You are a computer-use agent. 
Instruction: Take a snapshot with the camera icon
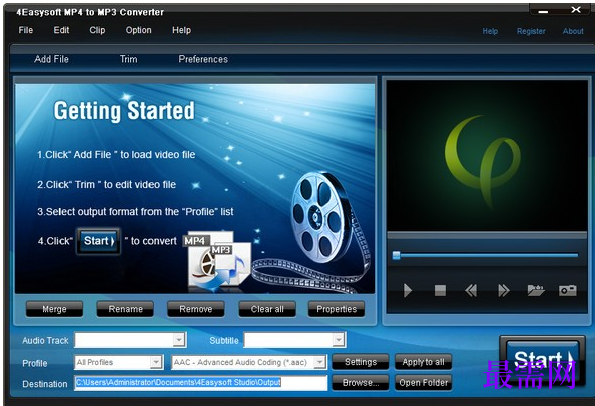[568, 290]
